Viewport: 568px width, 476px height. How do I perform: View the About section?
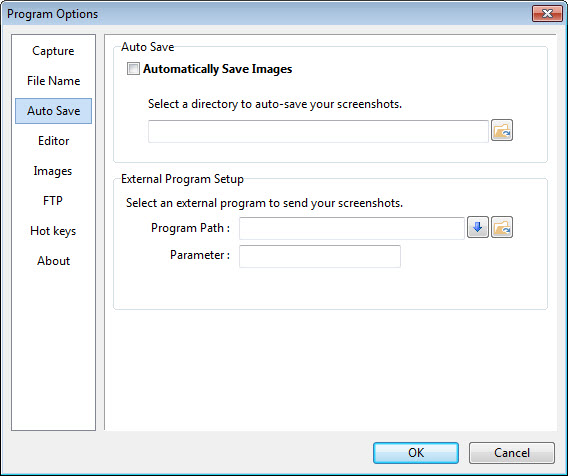click(x=53, y=260)
